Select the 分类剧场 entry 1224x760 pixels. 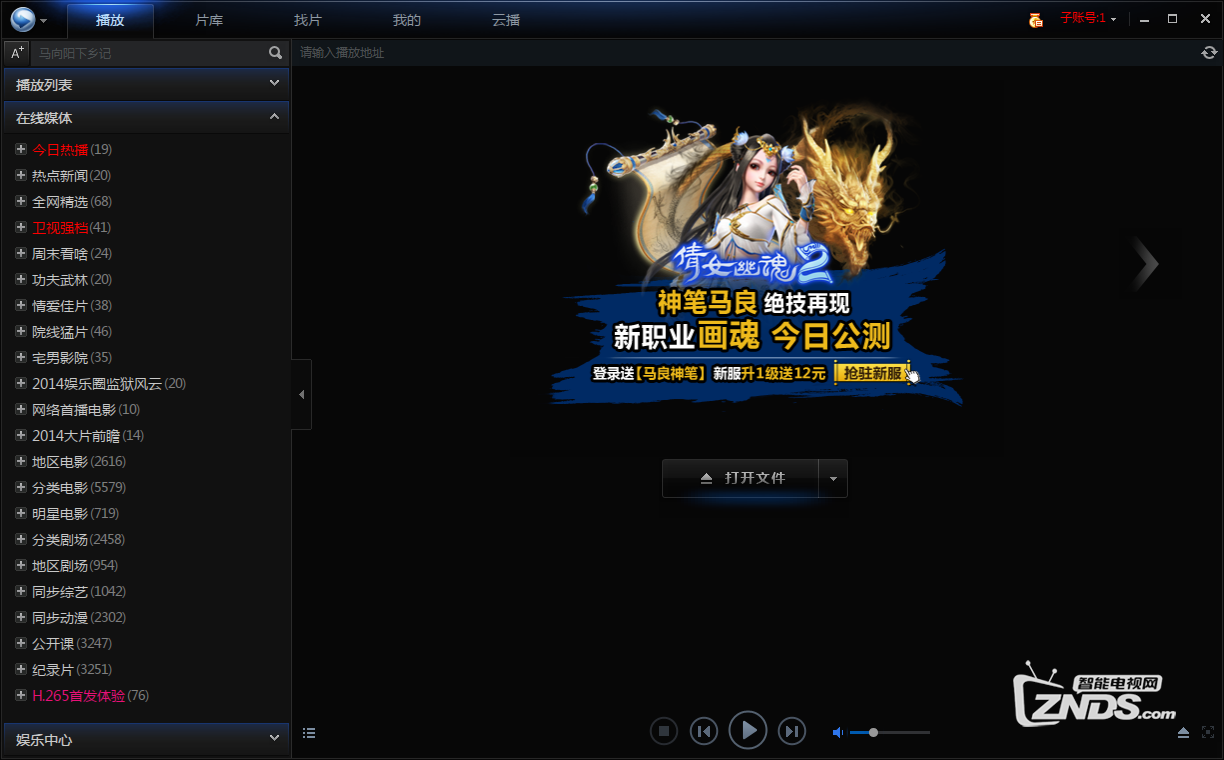pyautogui.click(x=78, y=539)
